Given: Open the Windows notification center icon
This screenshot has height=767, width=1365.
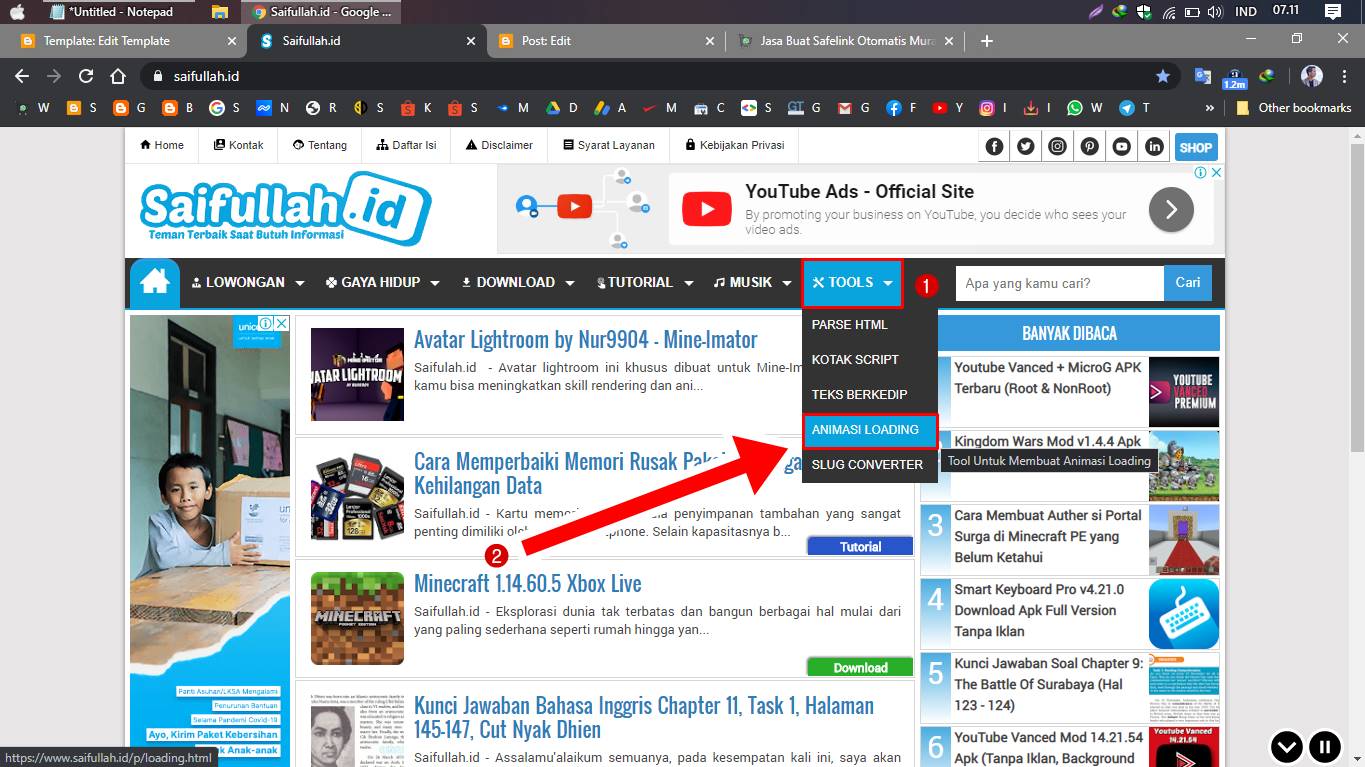Looking at the screenshot, I should [x=1332, y=12].
